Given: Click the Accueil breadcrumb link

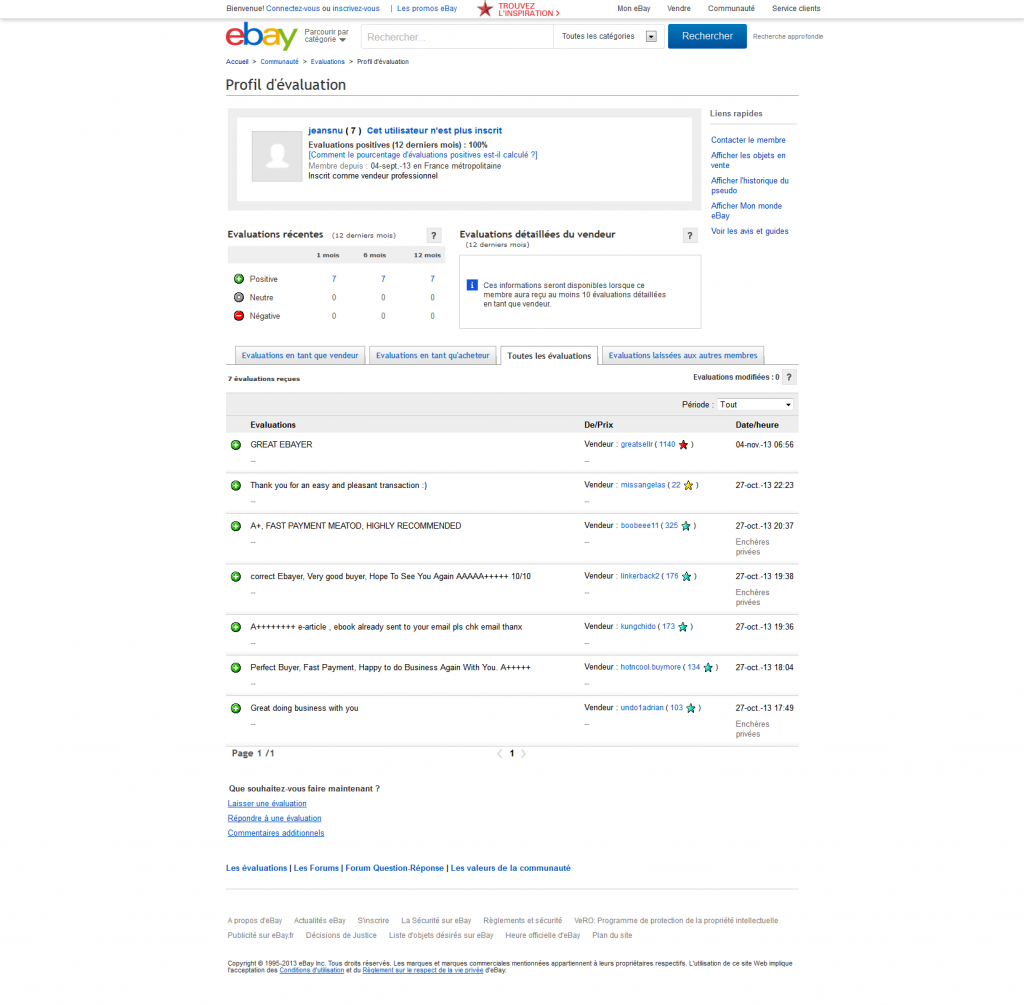Looking at the screenshot, I should tap(237, 61).
